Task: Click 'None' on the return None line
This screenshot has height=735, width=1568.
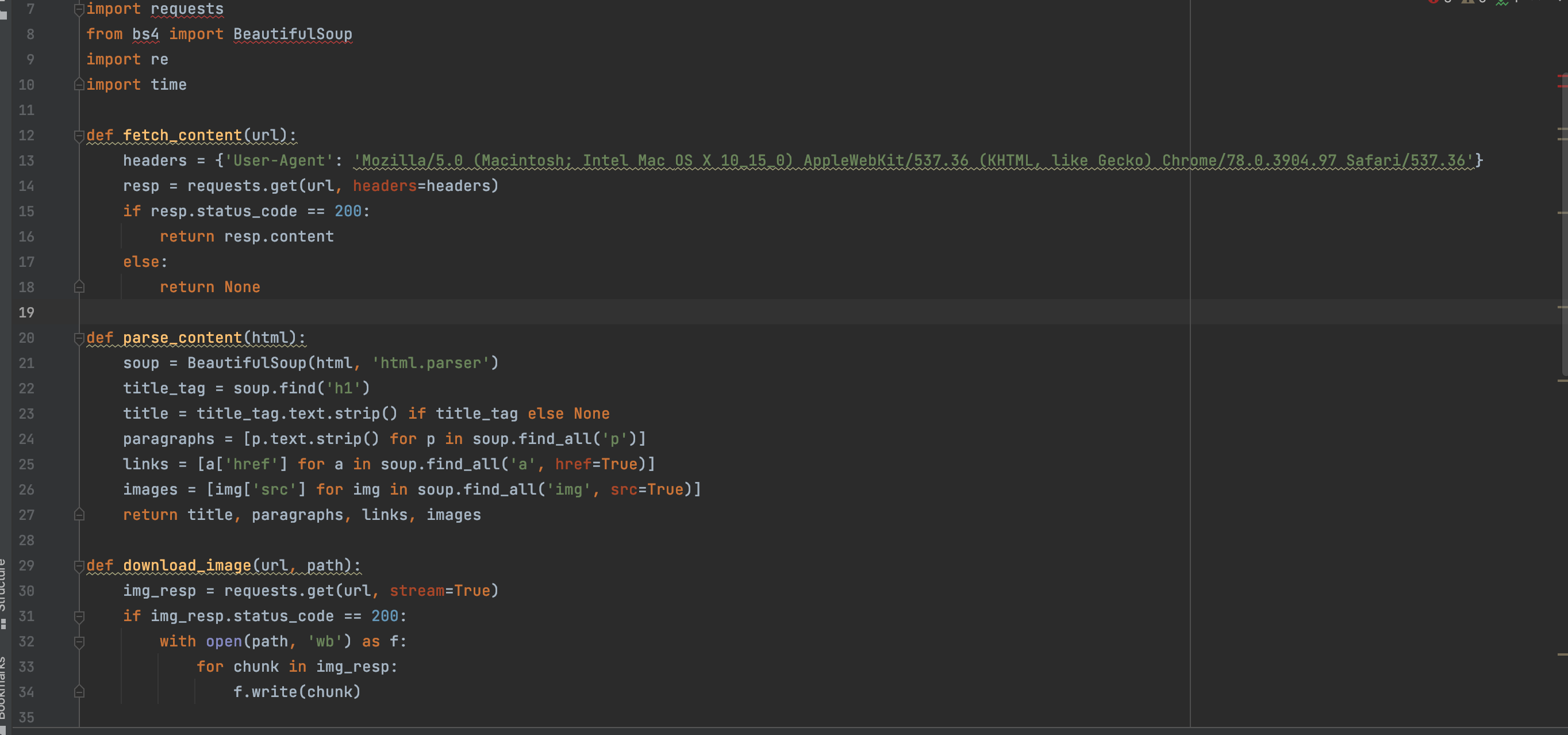Action: 242,287
